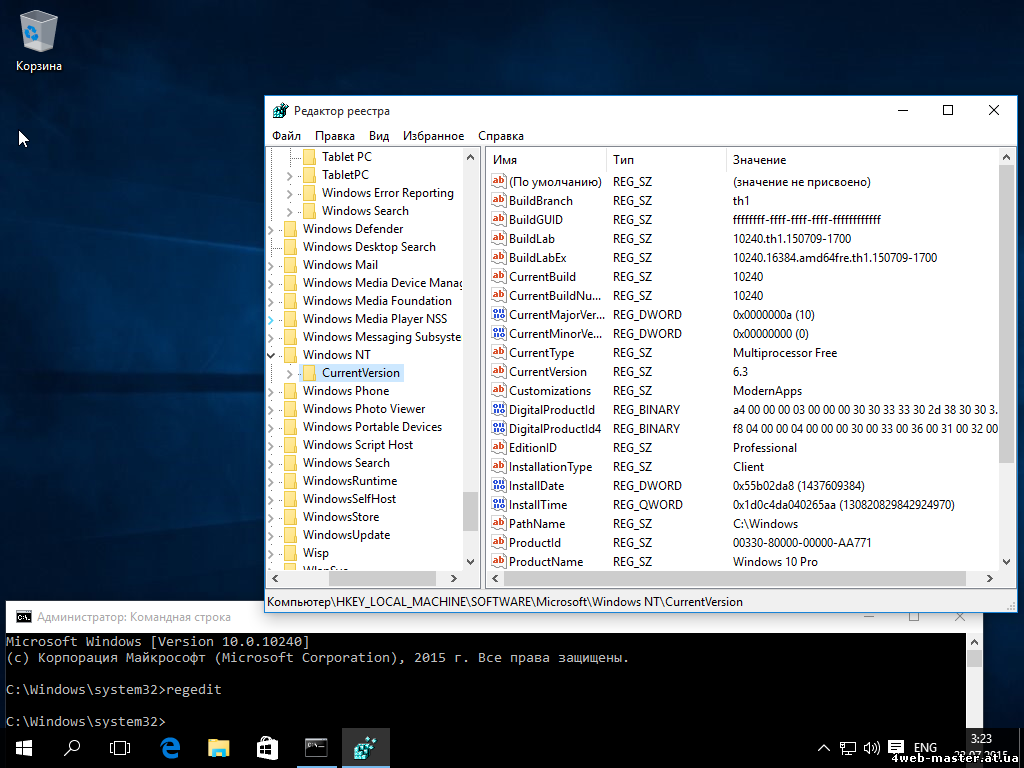
Task: Open the Action Center notifications icon
Action: [896, 748]
